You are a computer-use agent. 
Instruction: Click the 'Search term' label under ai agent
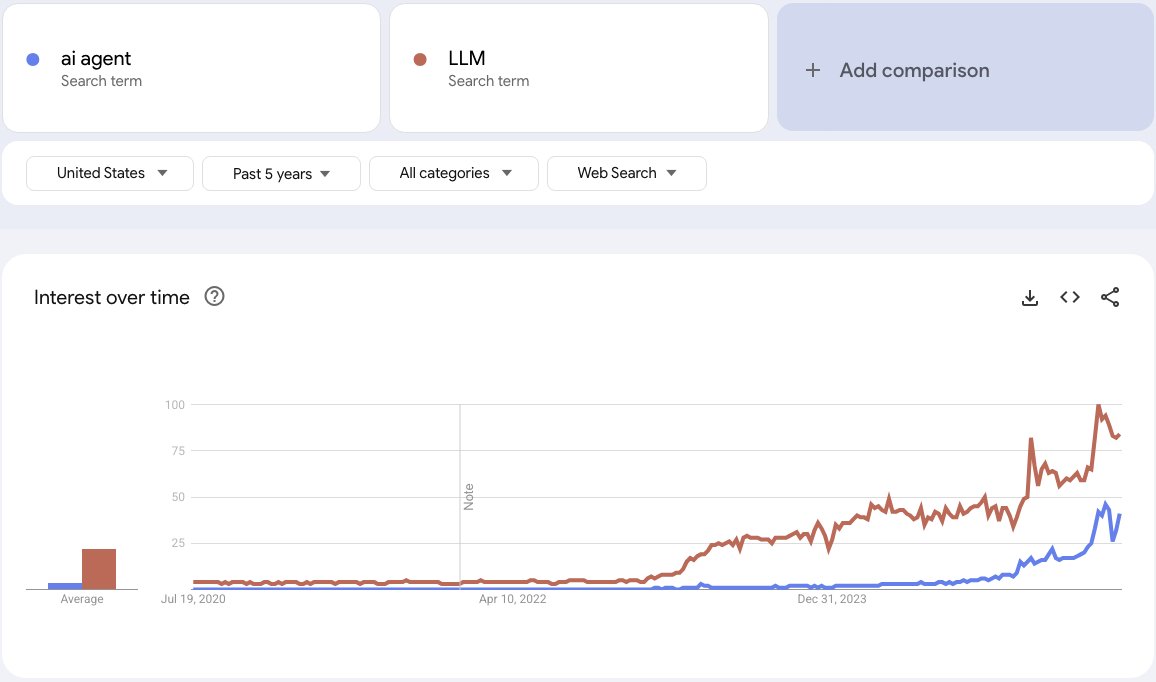(101, 81)
